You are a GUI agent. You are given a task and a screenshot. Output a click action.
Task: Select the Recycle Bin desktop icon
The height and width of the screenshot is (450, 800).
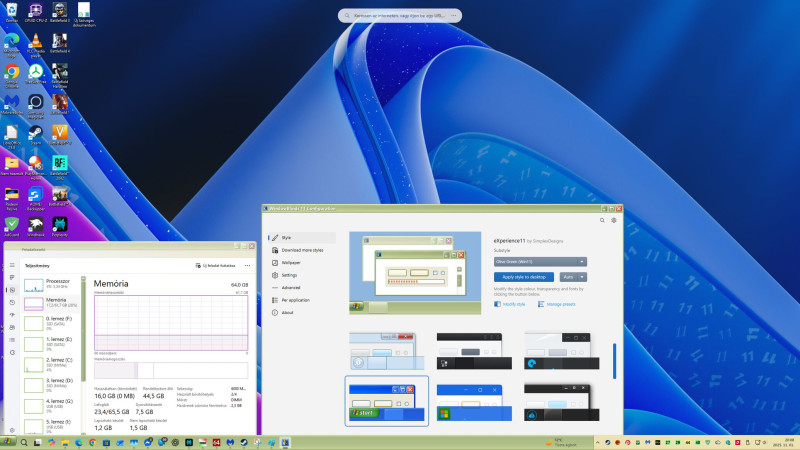coord(12,13)
